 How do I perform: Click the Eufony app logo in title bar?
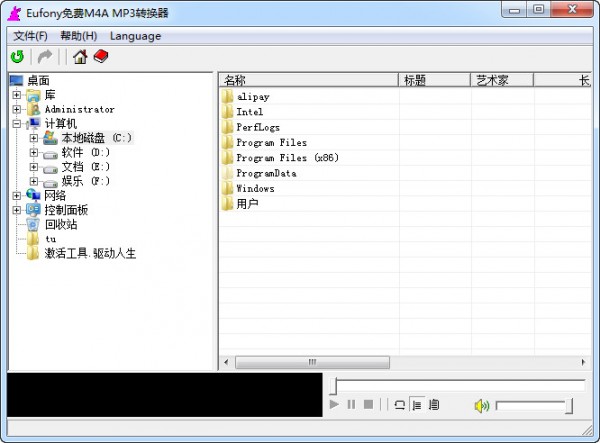15,13
